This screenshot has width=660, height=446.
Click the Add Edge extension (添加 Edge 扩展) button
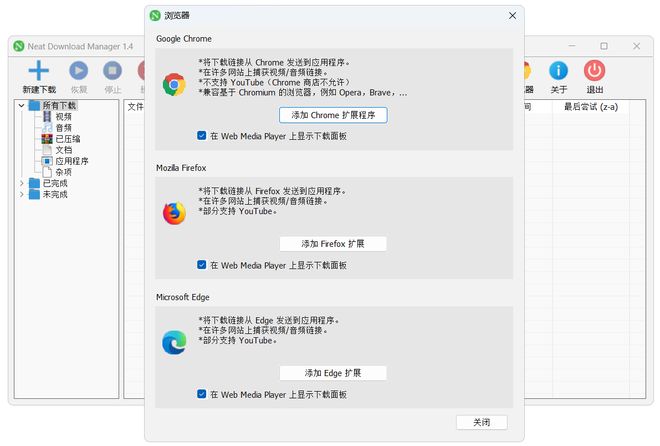pyautogui.click(x=333, y=373)
